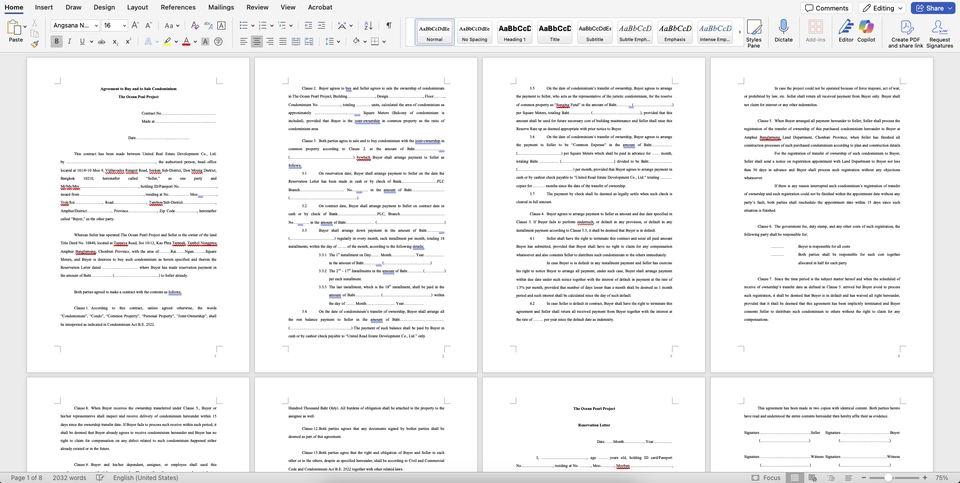Switch to the Draw tab
Image resolution: width=960 pixels, height=483 pixels.
(x=73, y=7)
